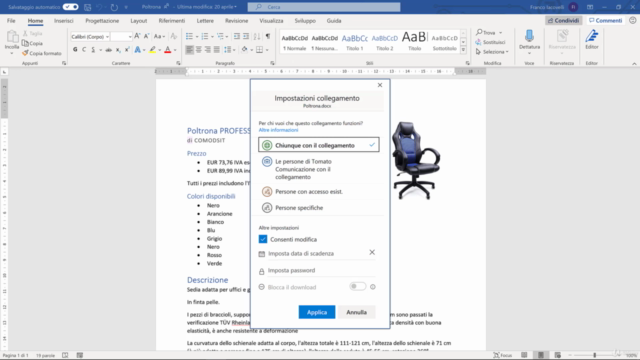Open the 'Altre informazioni' link
The image size is (640, 360).
click(278, 130)
